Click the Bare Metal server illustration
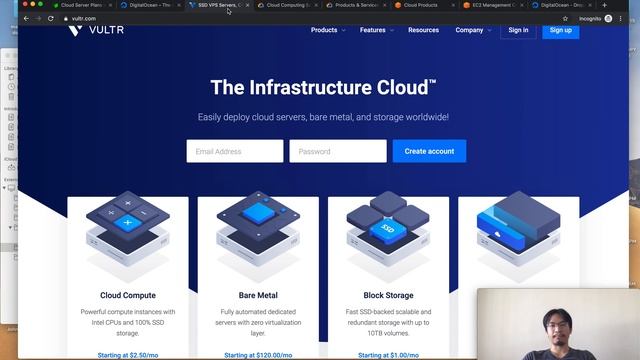This screenshot has width=640, height=360. 258,236
